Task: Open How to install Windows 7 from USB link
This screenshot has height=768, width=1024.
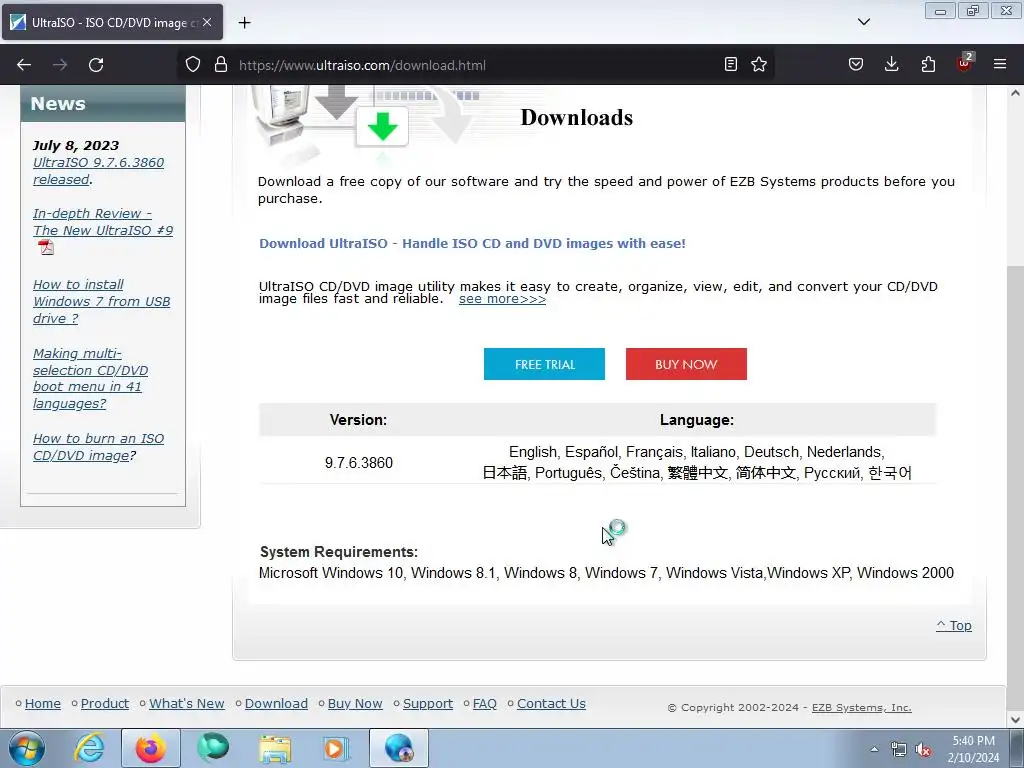Action: 101,301
